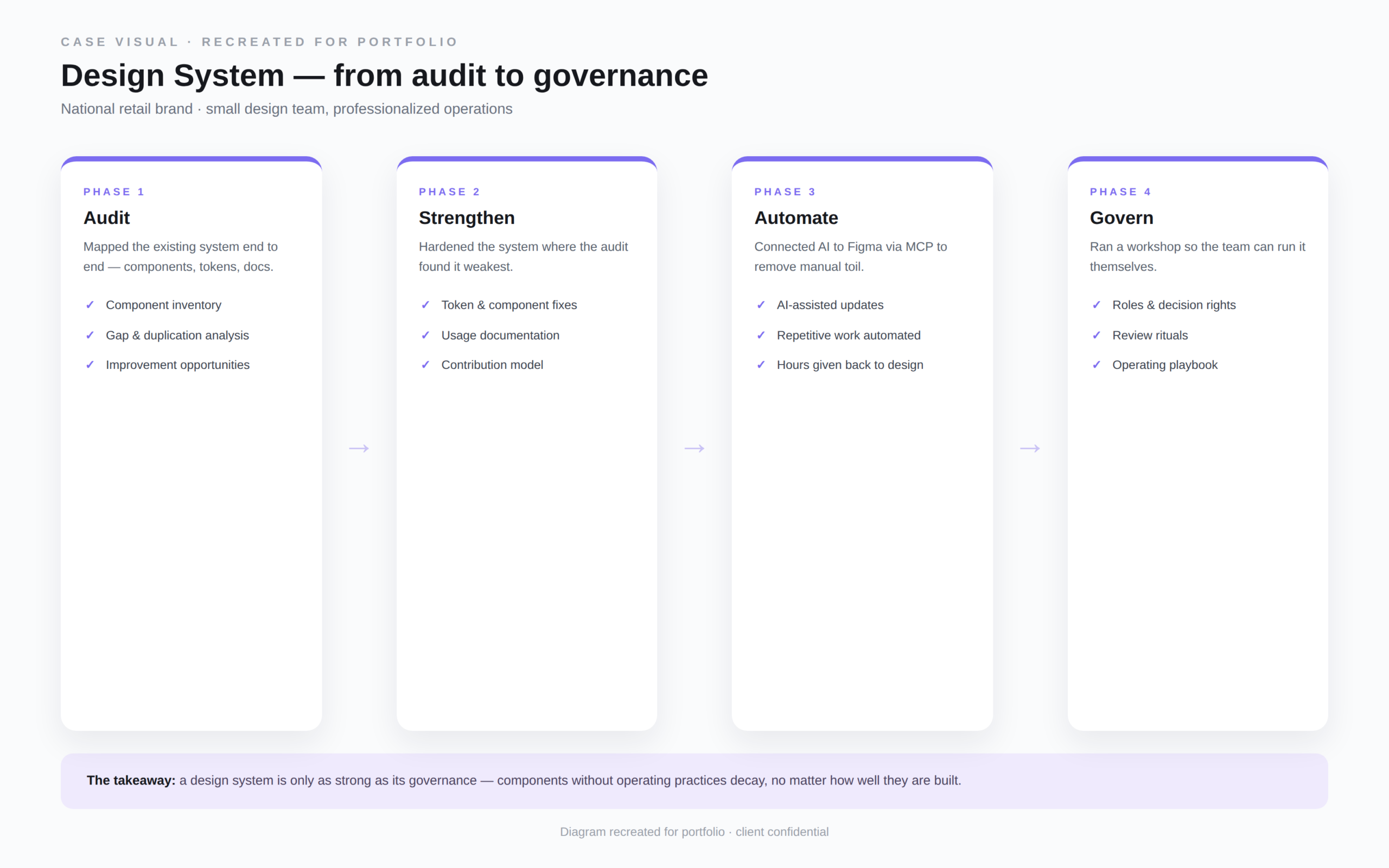Click the checkmark beside Repetitive work automated

click(x=761, y=335)
